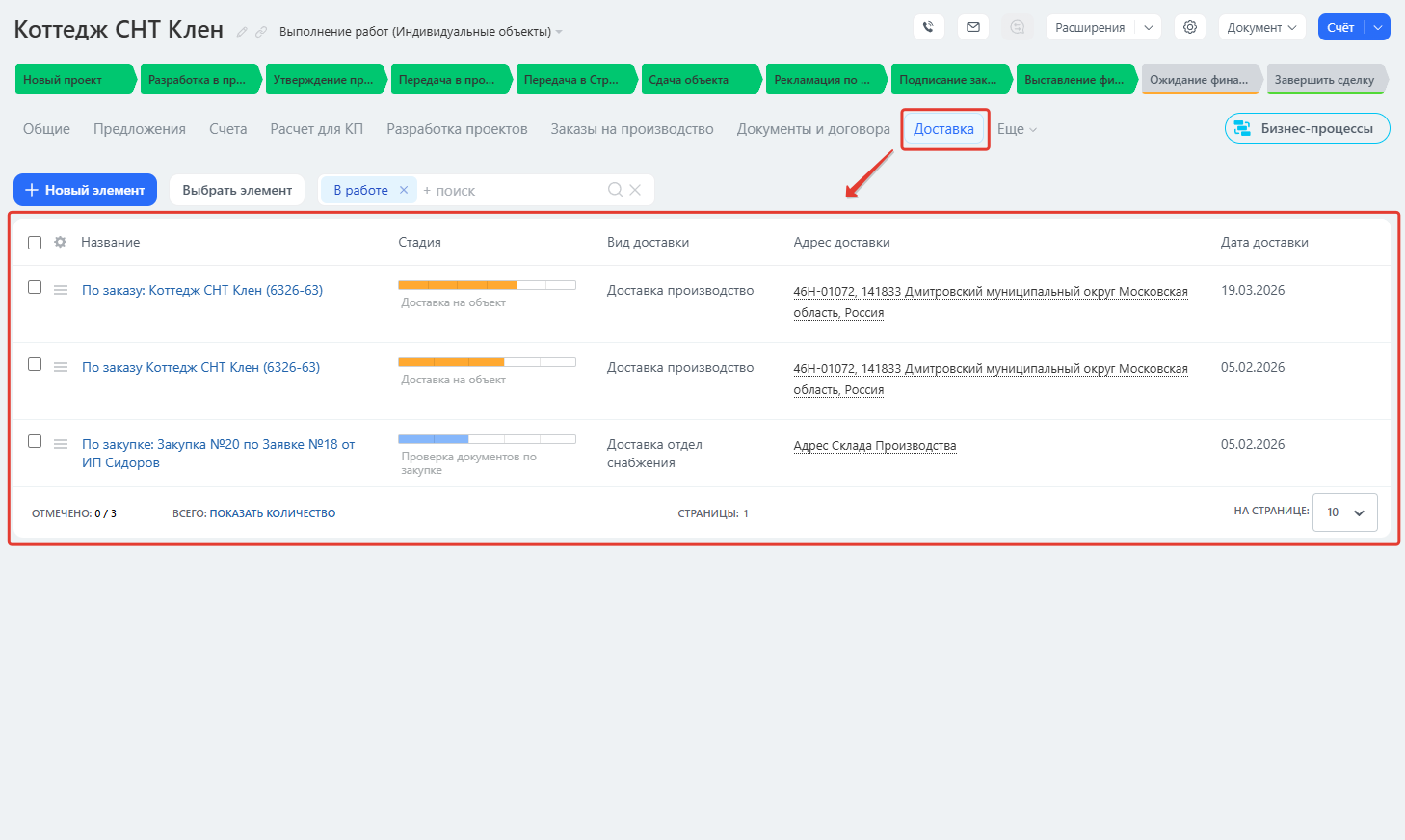The width and height of the screenshot is (1405, 840).
Task: Open the per-page count dropdown
Action: coord(1344,512)
